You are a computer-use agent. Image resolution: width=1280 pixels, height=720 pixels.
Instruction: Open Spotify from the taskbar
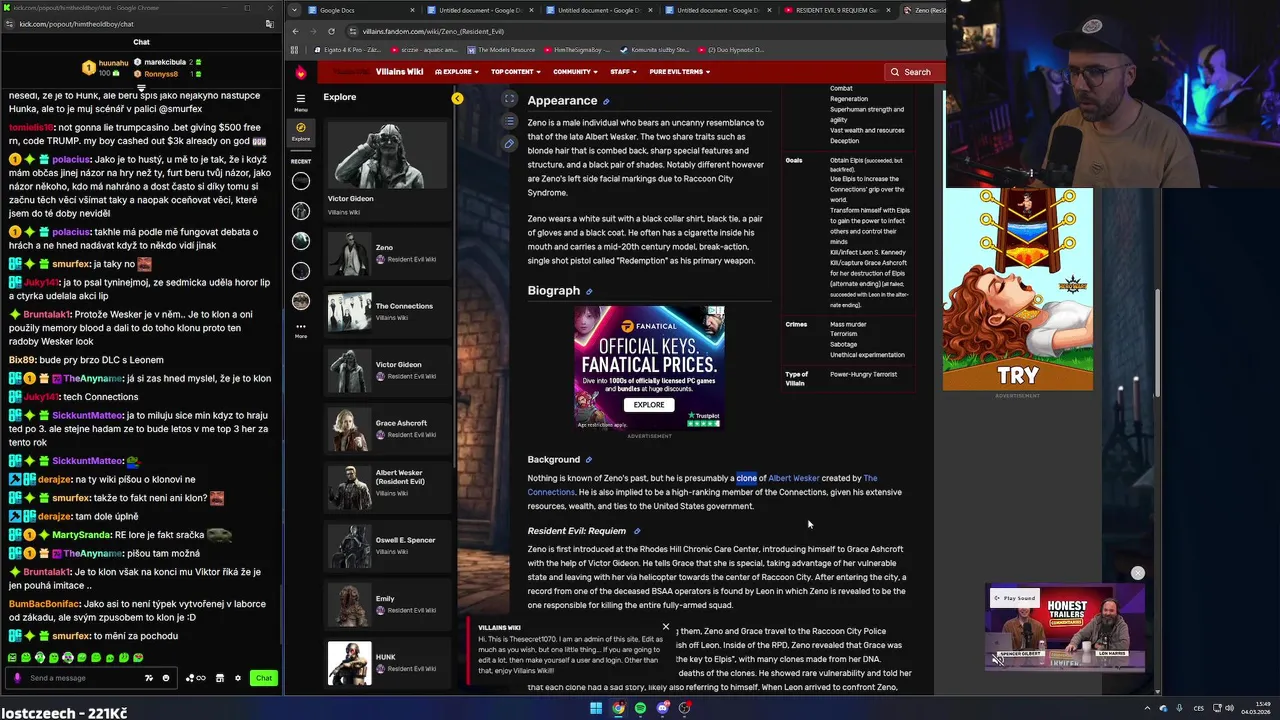tap(640, 708)
